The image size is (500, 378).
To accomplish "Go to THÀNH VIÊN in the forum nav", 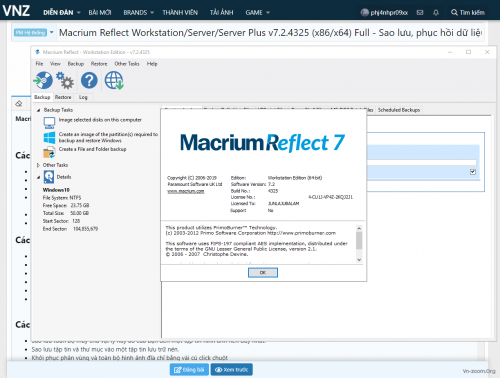I will click(180, 13).
